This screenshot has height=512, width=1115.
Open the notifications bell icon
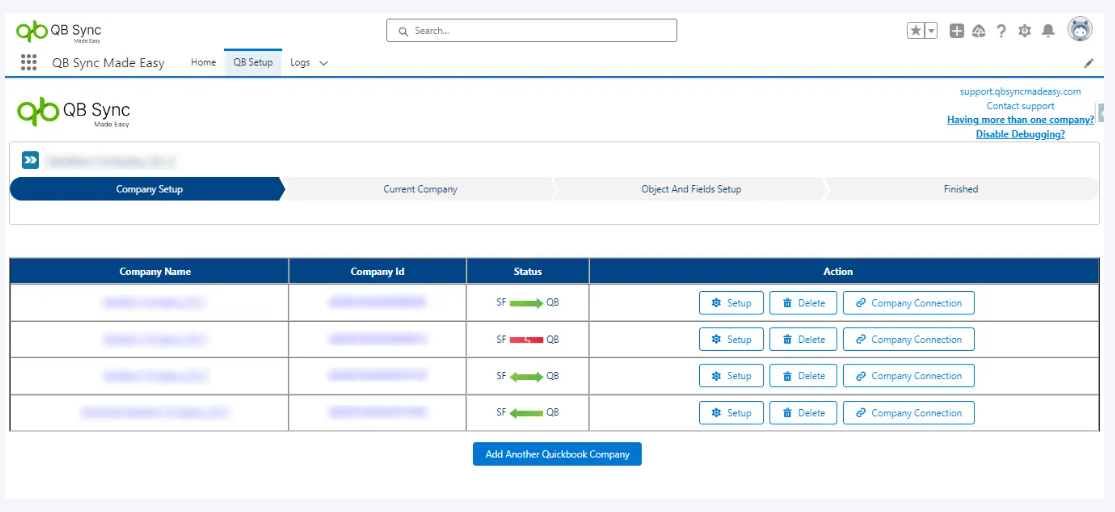coord(1048,31)
